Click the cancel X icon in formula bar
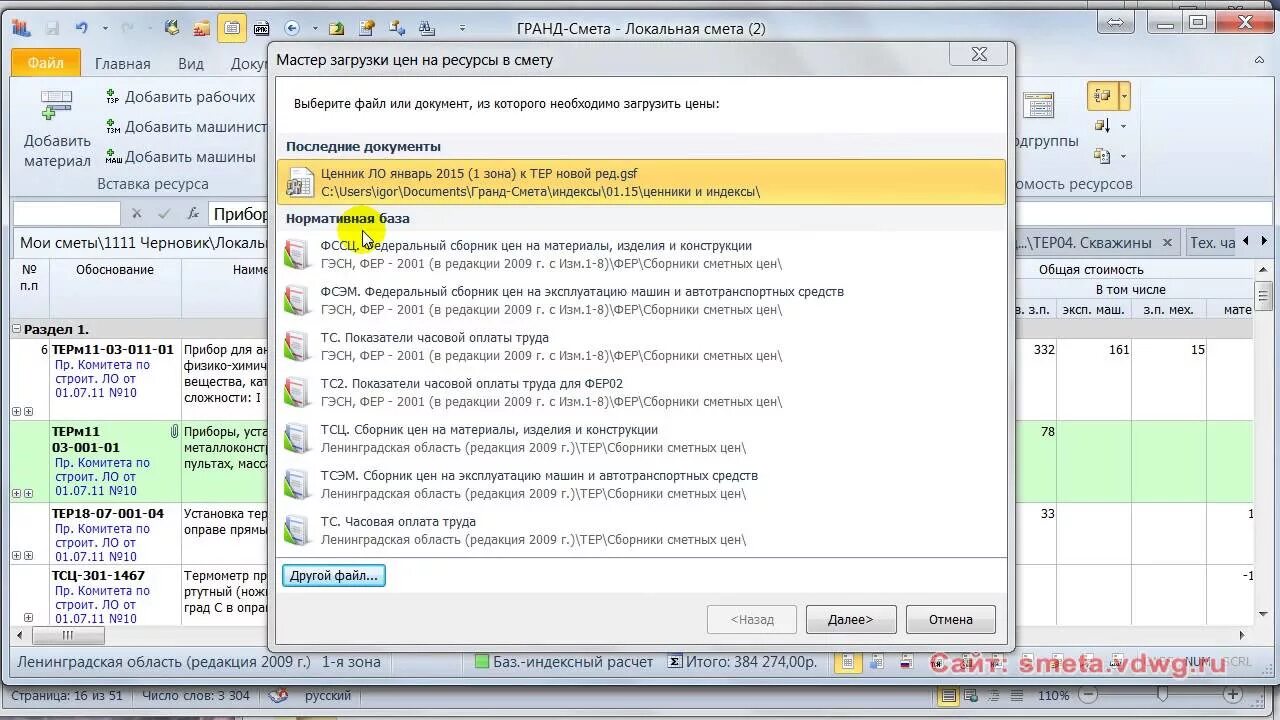 (136, 214)
